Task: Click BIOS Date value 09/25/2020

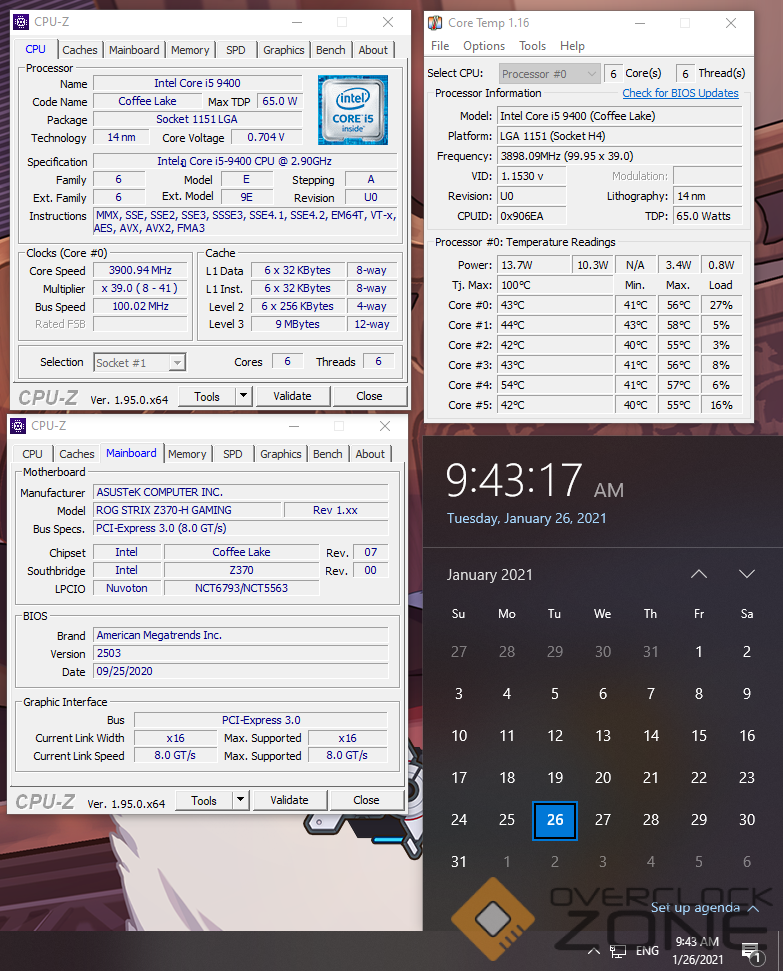Action: tap(241, 671)
